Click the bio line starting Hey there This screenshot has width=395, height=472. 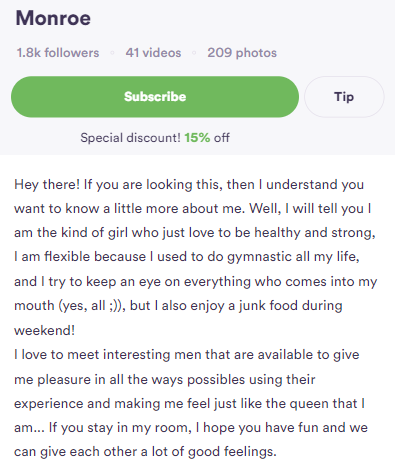coord(189,185)
